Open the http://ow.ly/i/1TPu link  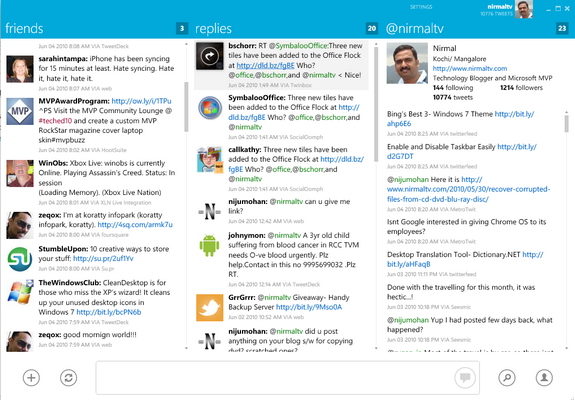point(141,101)
